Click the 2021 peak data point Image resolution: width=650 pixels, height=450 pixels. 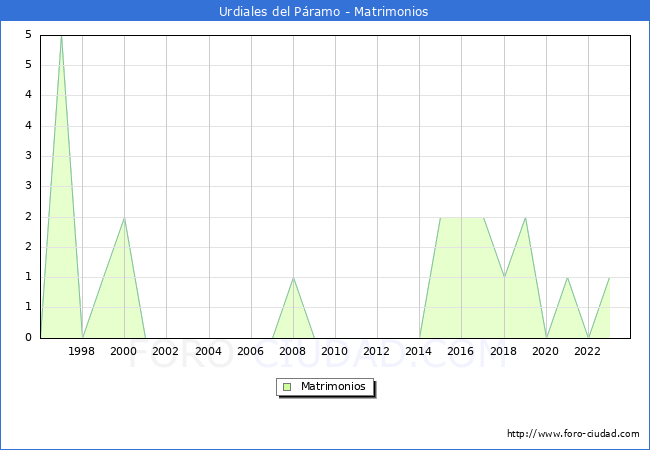(568, 278)
